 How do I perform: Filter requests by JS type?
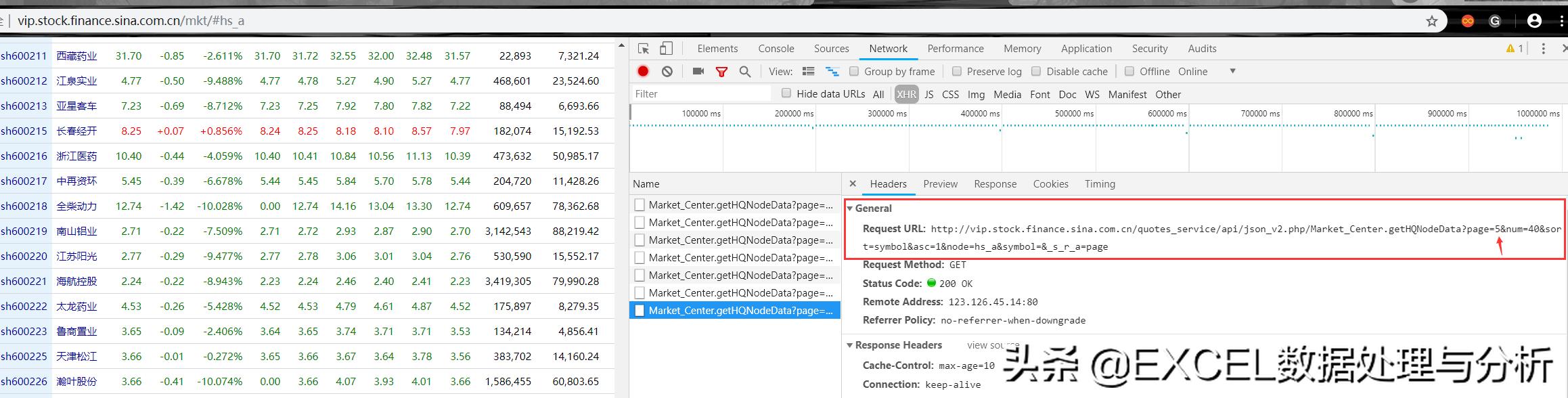(x=928, y=94)
